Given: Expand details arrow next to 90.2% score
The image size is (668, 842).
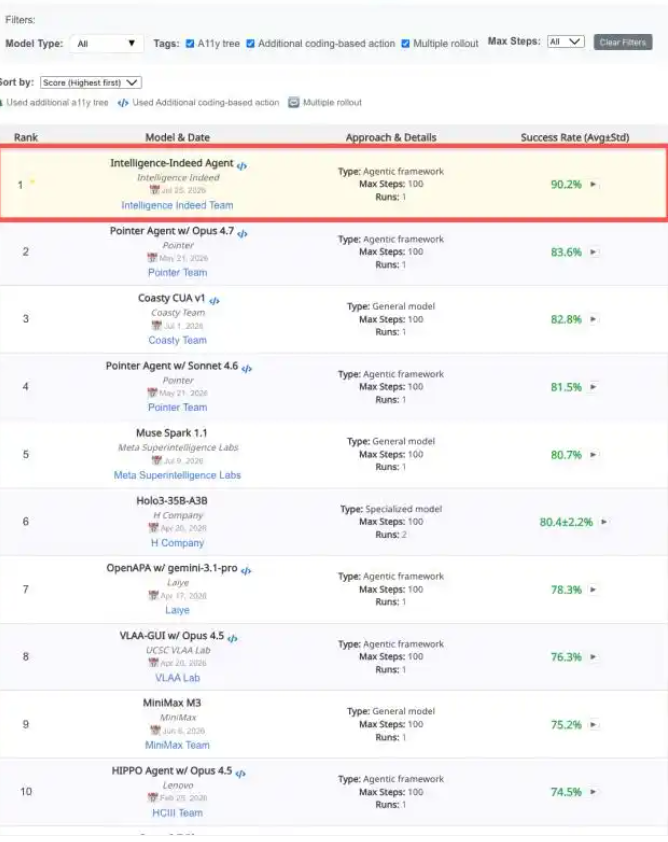Looking at the screenshot, I should (x=593, y=184).
